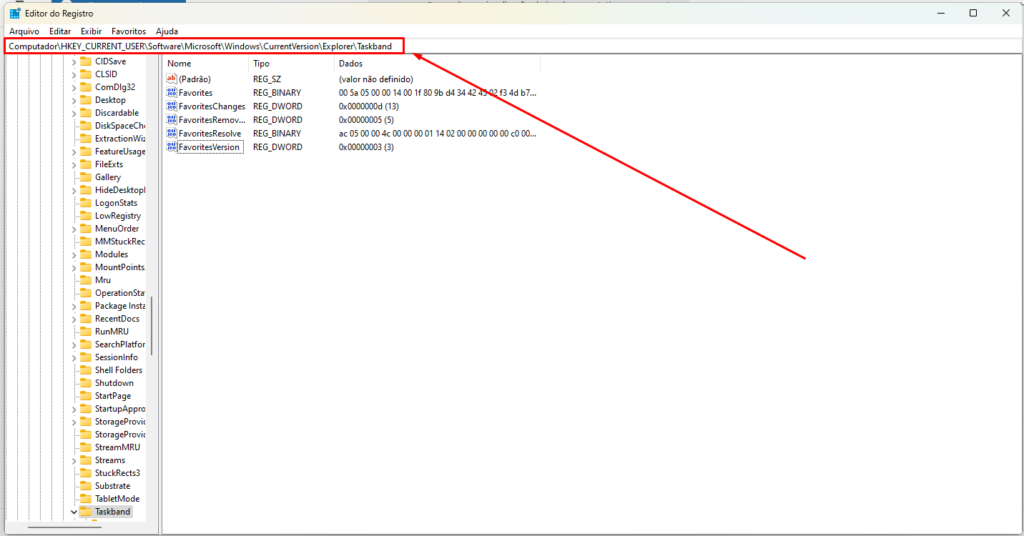Click the Desktop folder icon
This screenshot has height=536, width=1024.
[x=86, y=100]
